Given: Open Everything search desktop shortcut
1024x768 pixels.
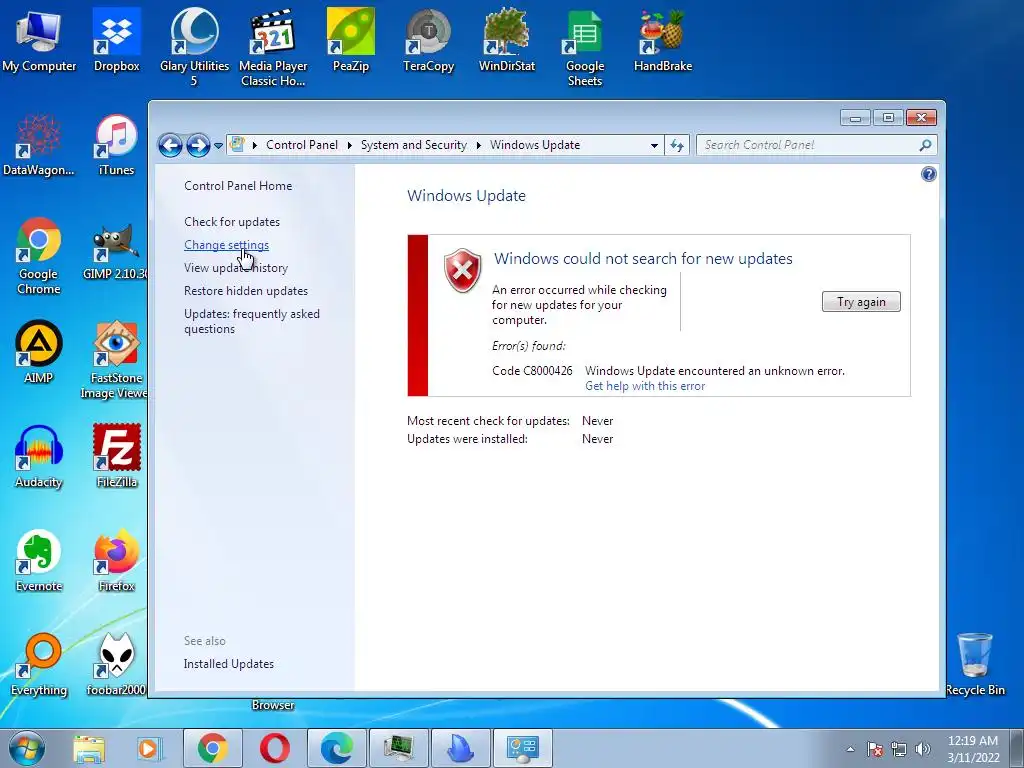Looking at the screenshot, I should click(39, 665).
